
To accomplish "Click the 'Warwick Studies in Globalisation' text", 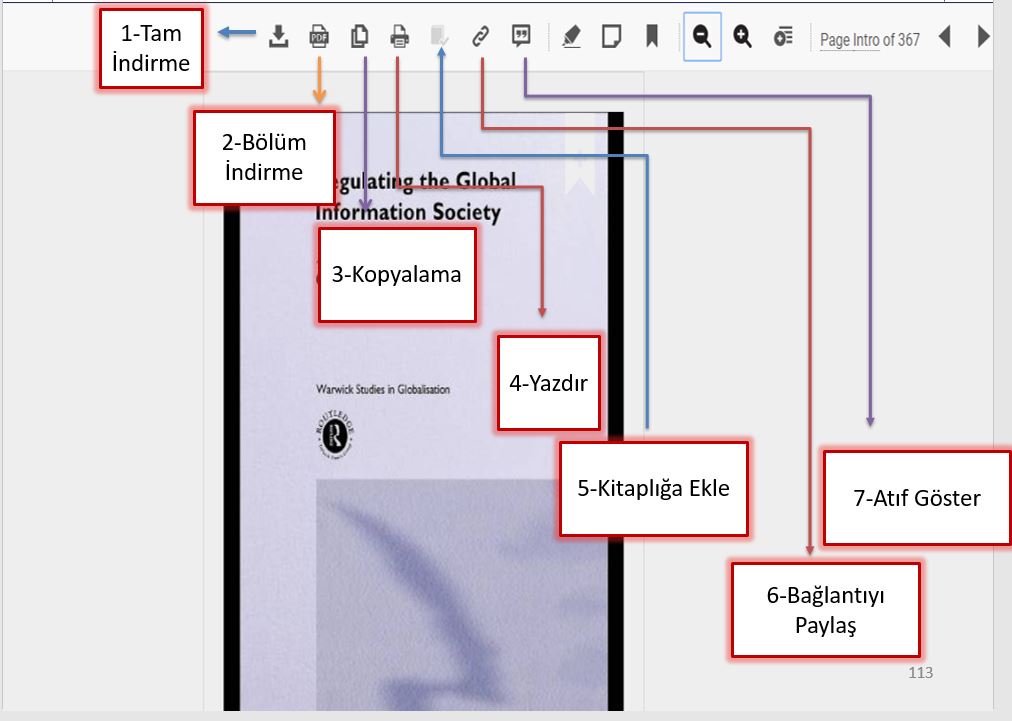I will pos(383,389).
